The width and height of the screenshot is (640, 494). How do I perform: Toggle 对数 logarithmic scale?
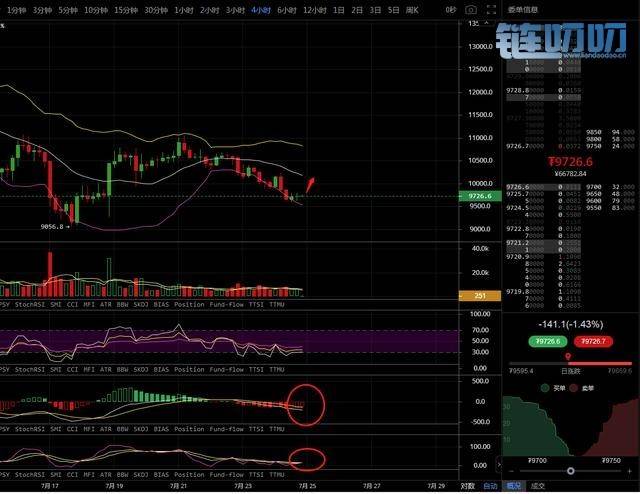[x=467, y=486]
